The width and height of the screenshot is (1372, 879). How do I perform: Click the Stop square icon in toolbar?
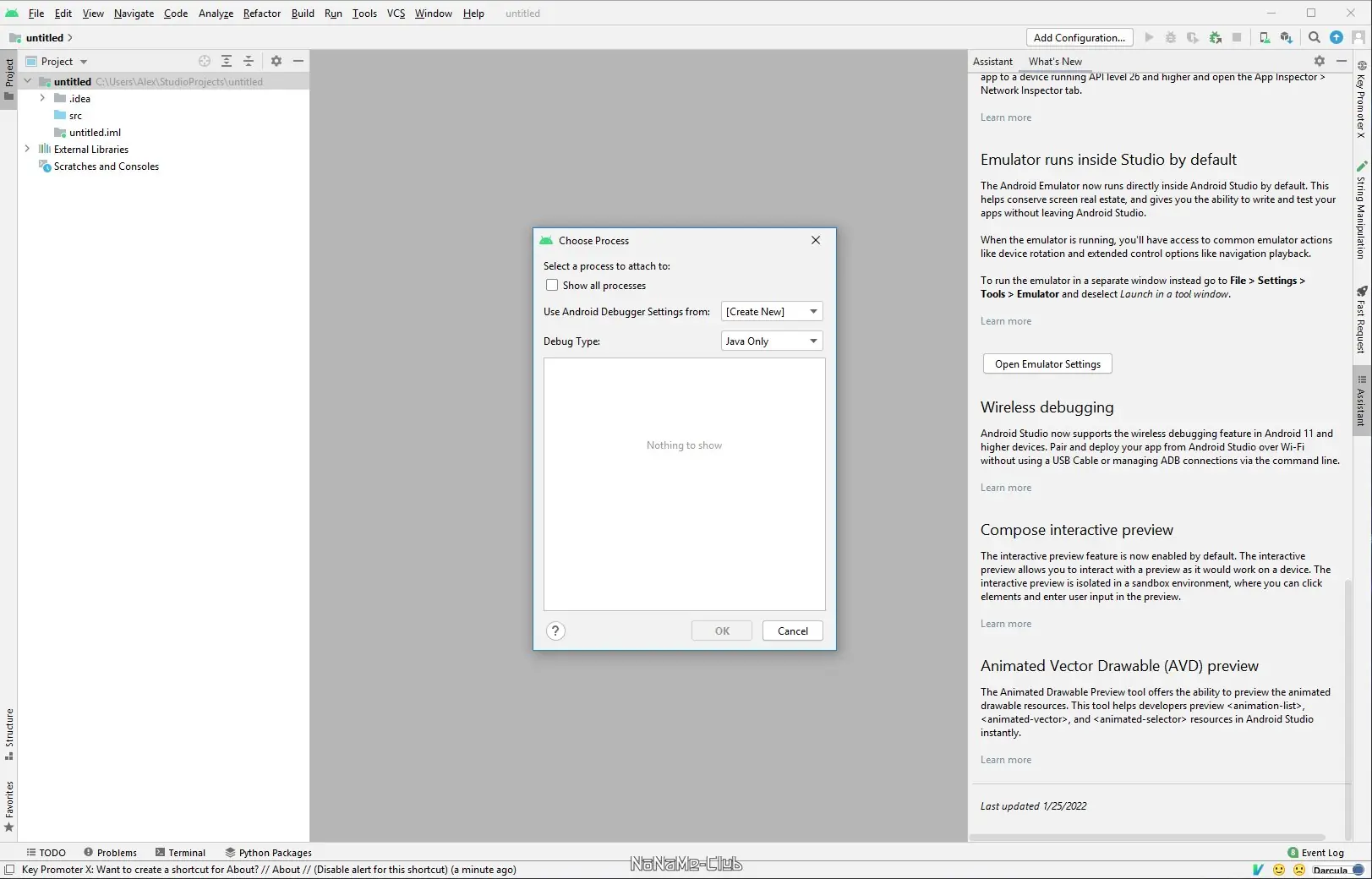tap(1237, 37)
